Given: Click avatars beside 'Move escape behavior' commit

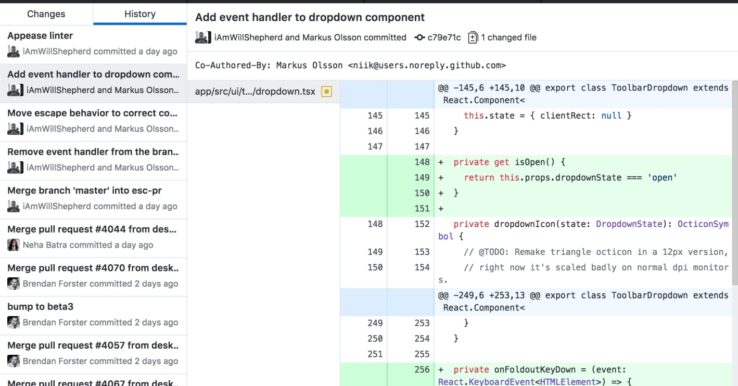Looking at the screenshot, I should coord(15,129).
